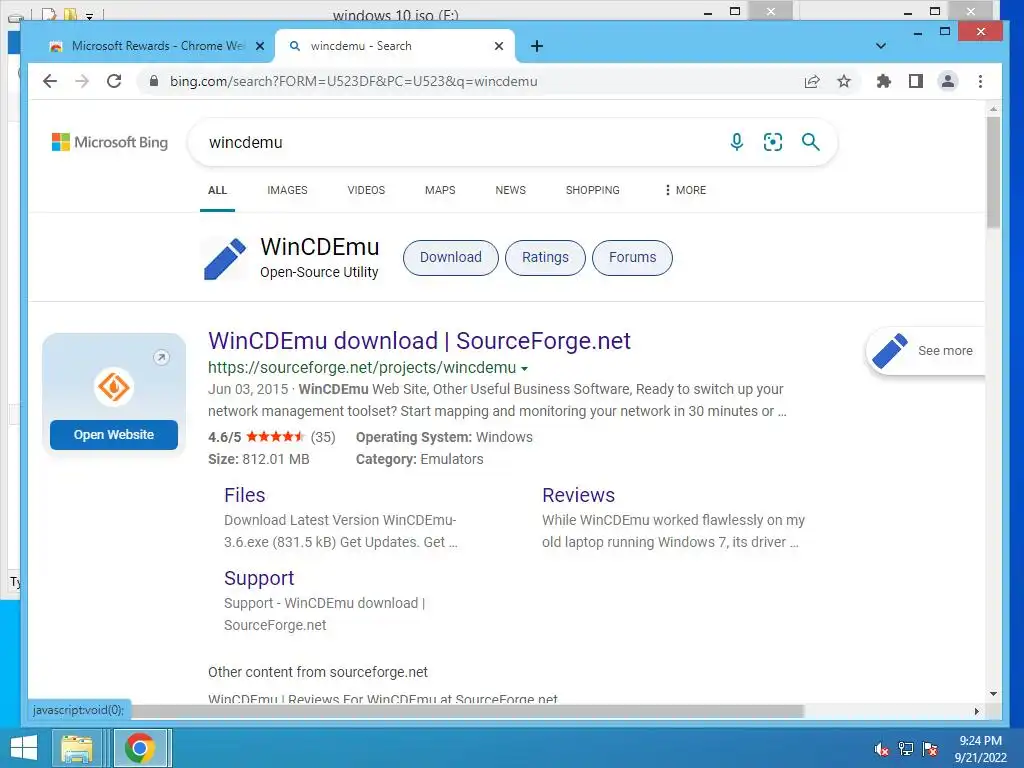Open Chrome tab search chevron

pos(880,46)
